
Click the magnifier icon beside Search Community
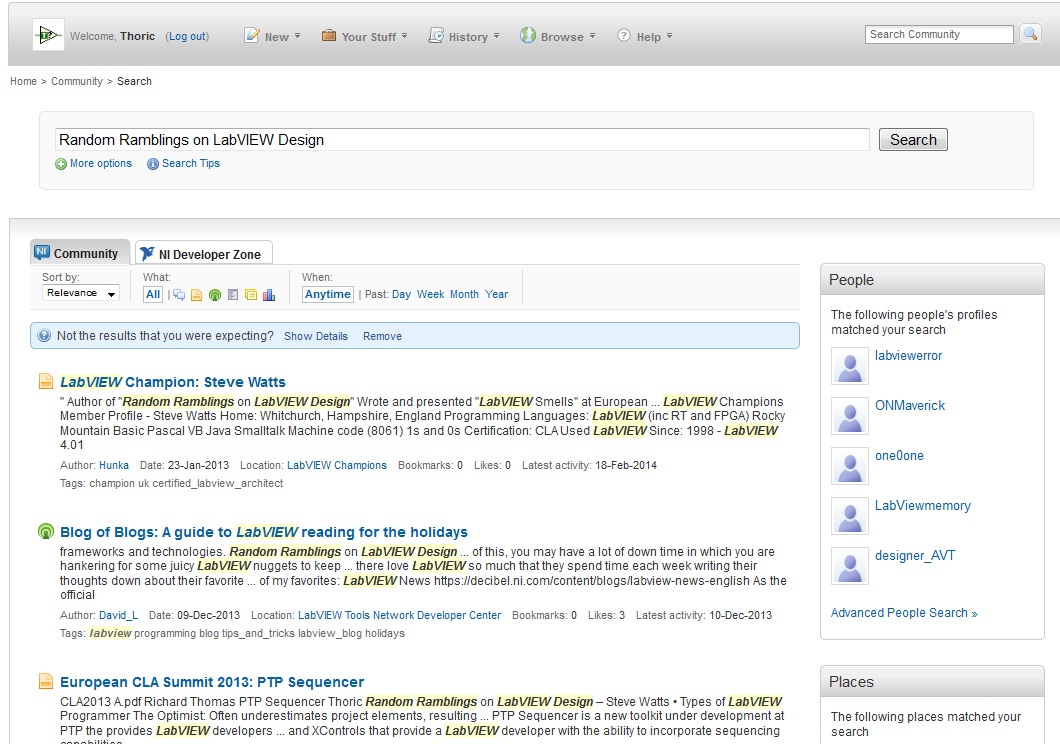coord(1030,34)
